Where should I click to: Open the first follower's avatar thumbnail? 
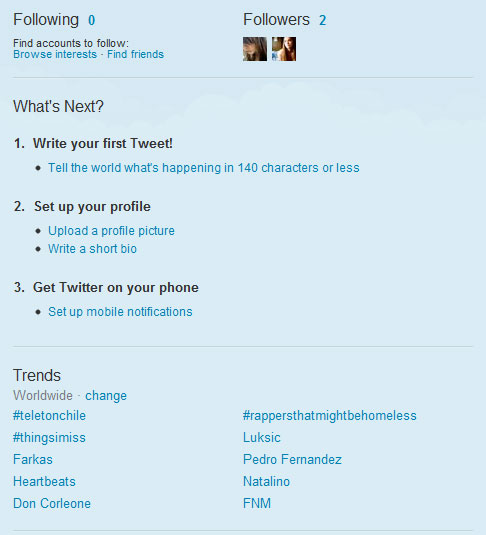(x=255, y=49)
